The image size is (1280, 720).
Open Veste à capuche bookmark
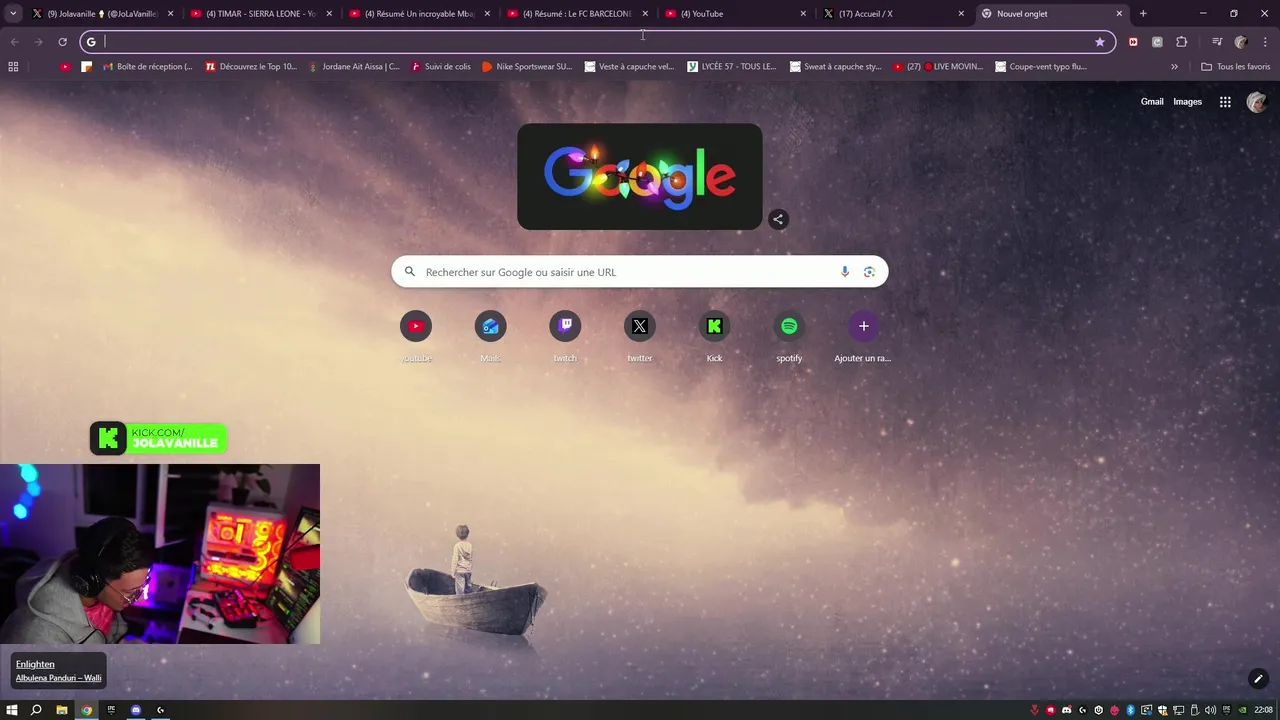point(629,67)
